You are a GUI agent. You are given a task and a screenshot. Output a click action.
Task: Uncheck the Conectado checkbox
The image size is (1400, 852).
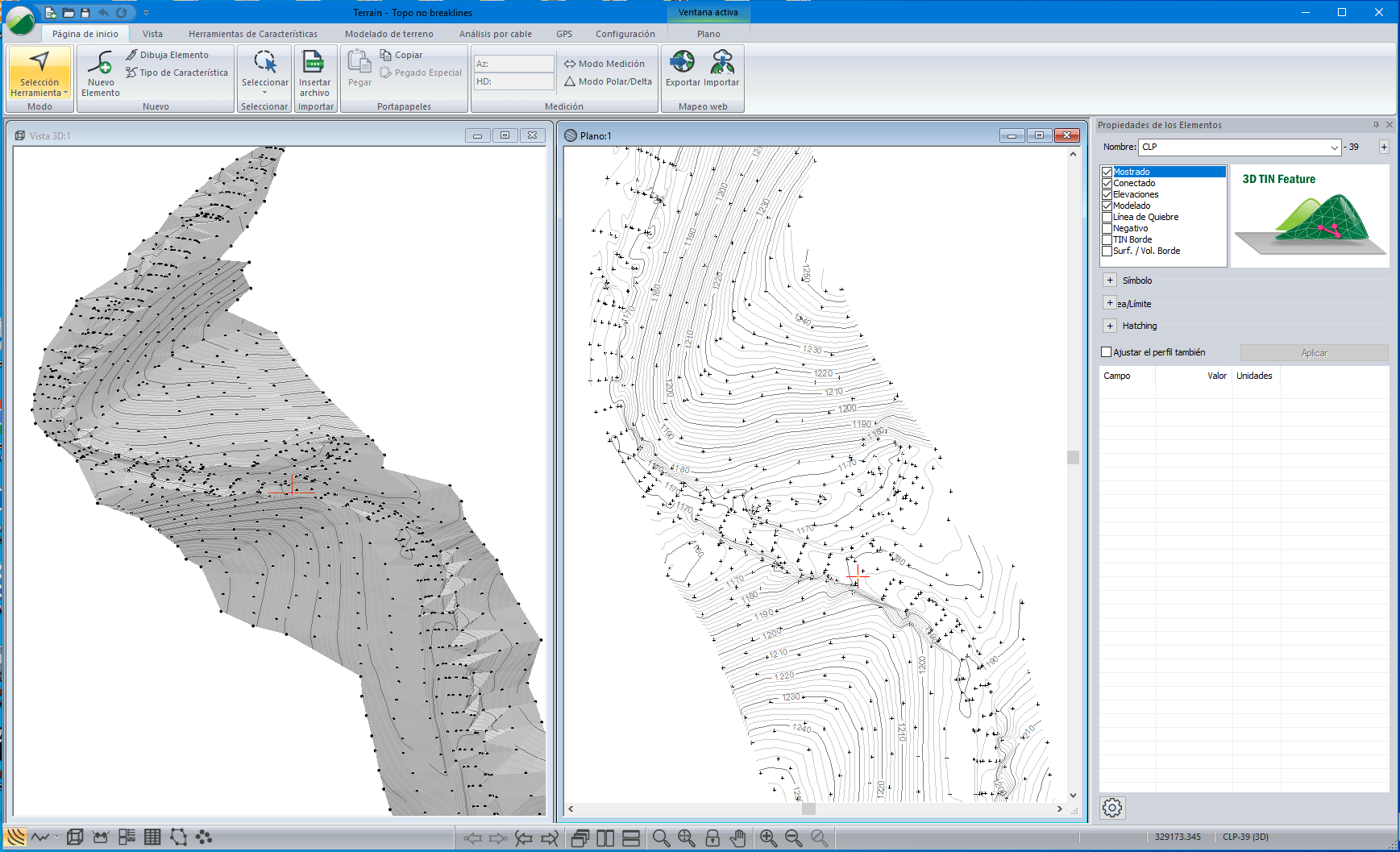[1107, 184]
